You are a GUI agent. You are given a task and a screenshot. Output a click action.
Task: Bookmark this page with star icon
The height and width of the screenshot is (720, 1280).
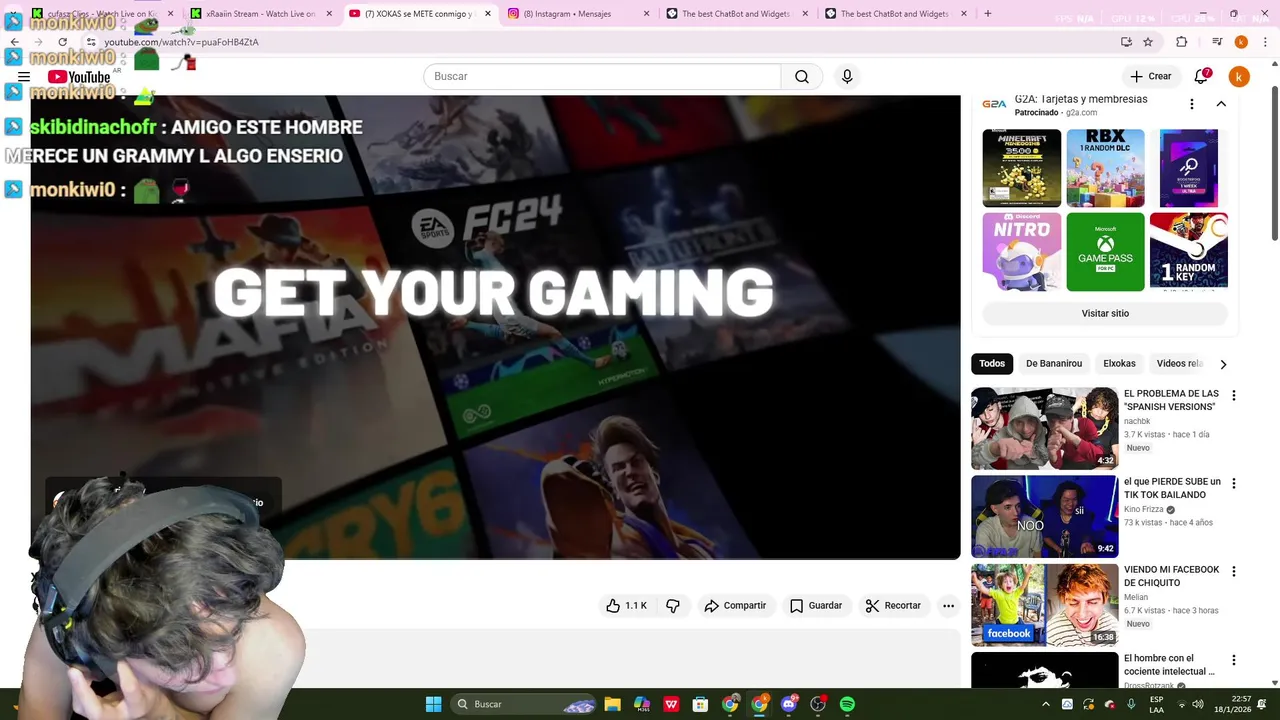(1148, 42)
